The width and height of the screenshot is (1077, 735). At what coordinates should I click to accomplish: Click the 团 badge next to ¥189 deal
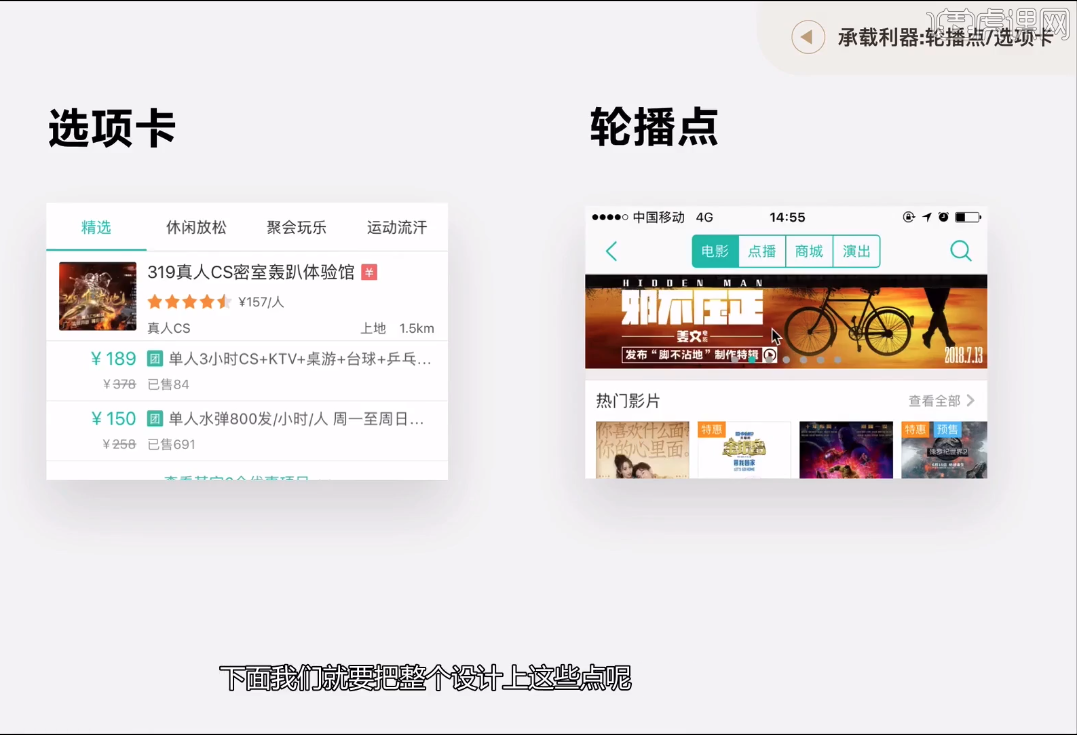(x=155, y=359)
